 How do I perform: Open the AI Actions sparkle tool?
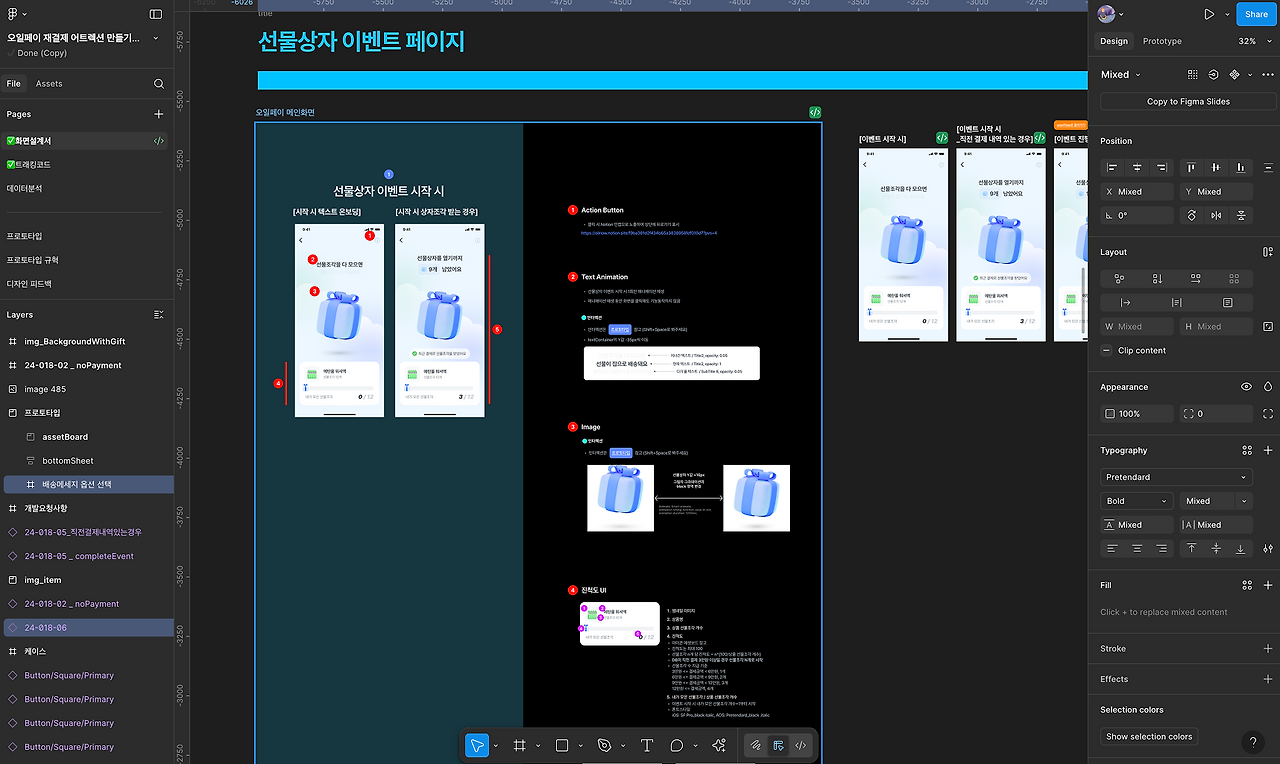click(x=718, y=745)
